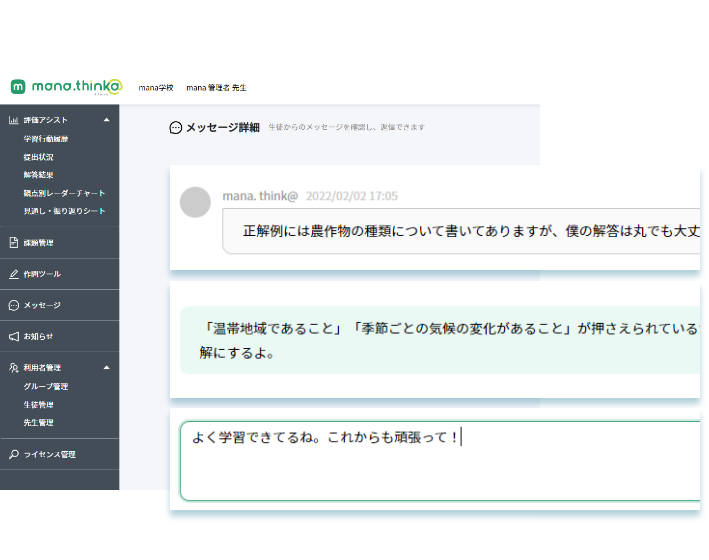
Task: Open 提出状況 in the sidebar
Action: pyautogui.click(x=38, y=157)
